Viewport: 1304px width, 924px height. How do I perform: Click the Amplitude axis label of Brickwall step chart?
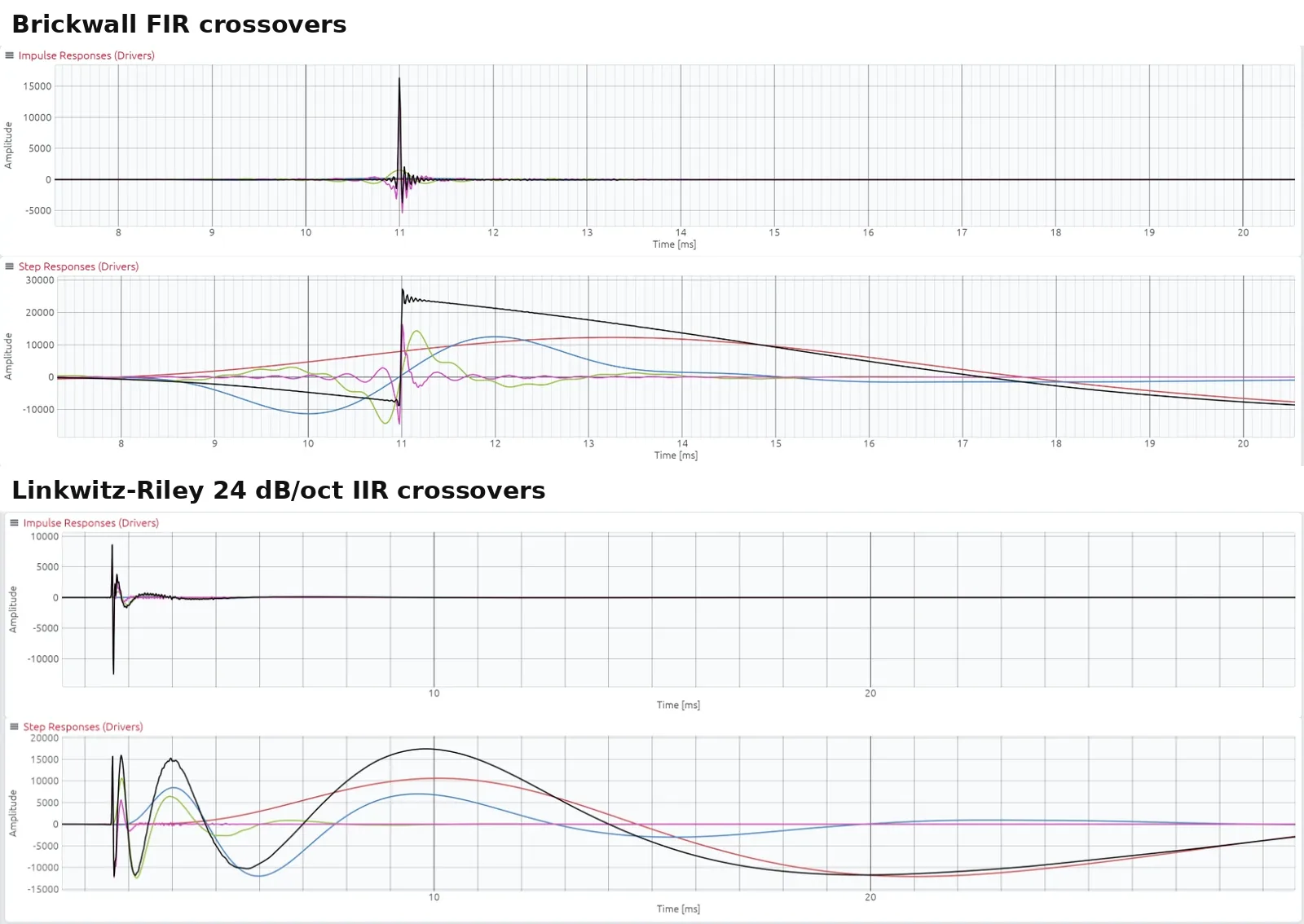tap(8, 356)
